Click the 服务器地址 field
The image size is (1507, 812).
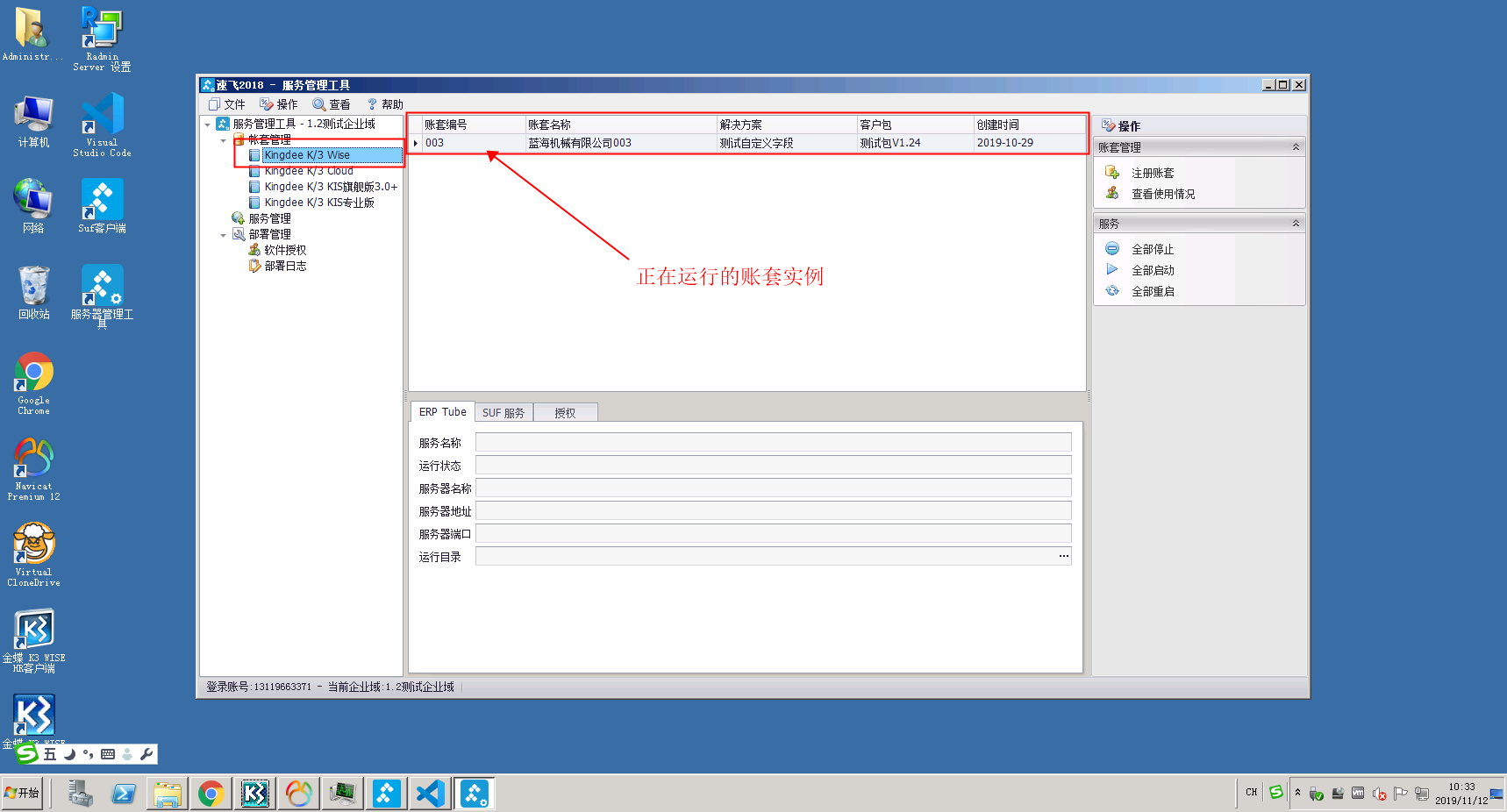point(773,510)
